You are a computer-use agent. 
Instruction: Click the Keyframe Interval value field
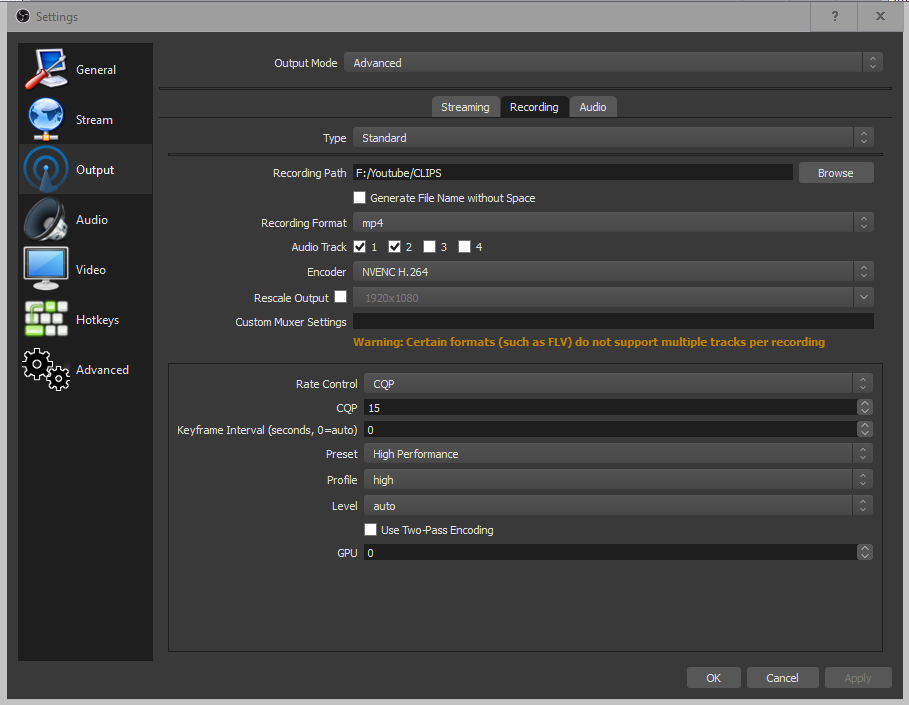(610, 430)
